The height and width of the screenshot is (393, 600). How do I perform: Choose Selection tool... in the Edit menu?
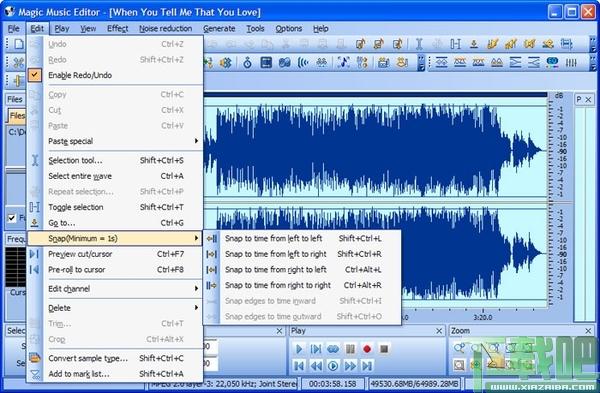click(115, 160)
